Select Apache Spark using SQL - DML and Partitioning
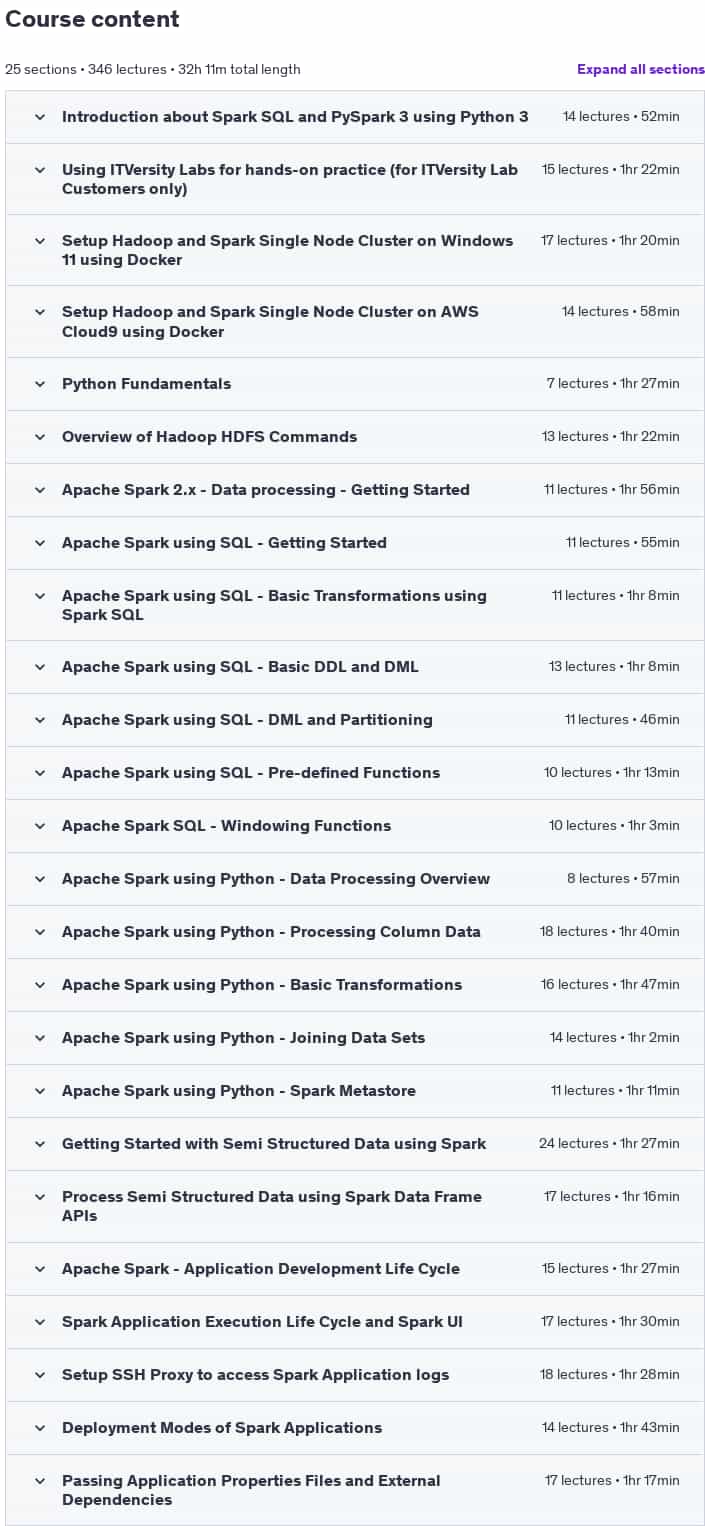 [x=247, y=720]
